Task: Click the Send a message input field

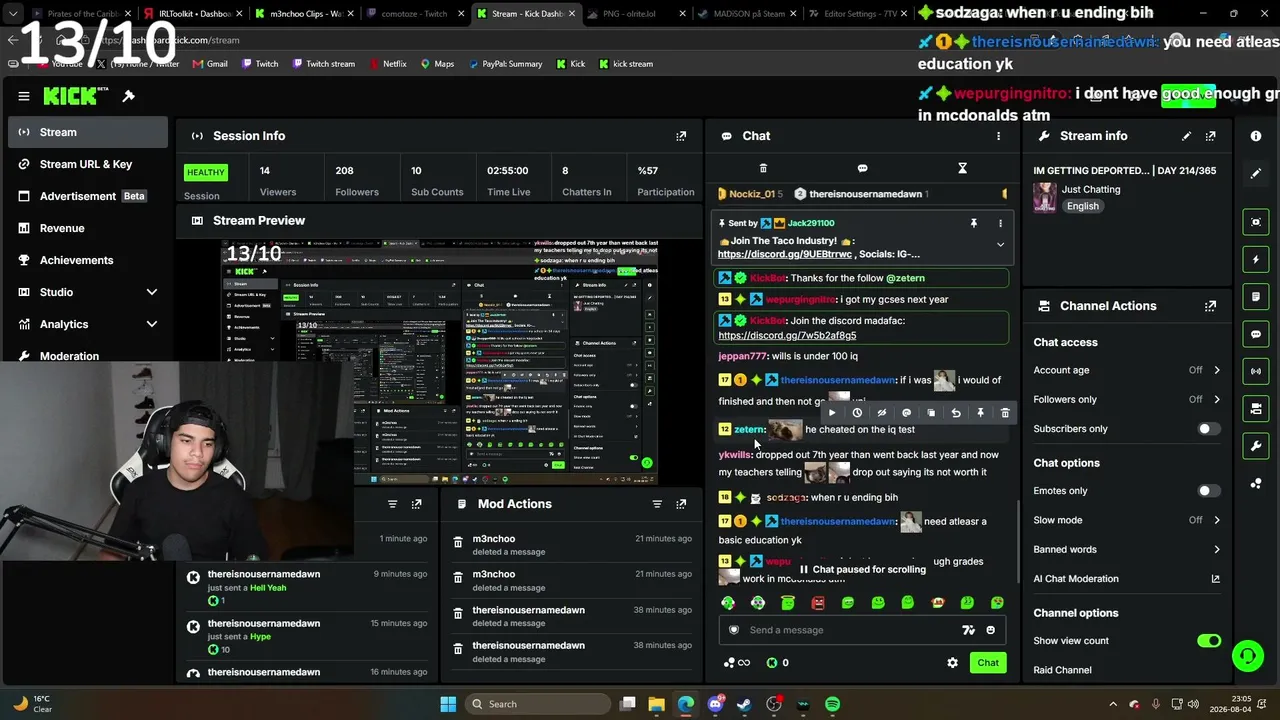Action: point(861,630)
